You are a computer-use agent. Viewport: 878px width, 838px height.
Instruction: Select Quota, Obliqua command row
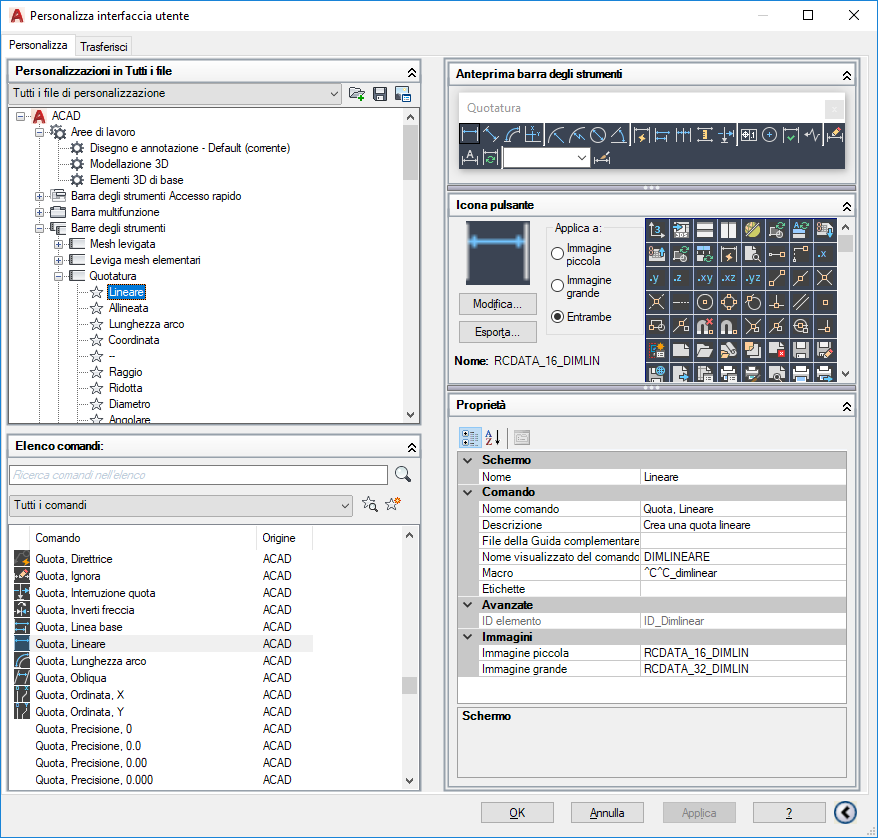coord(163,678)
